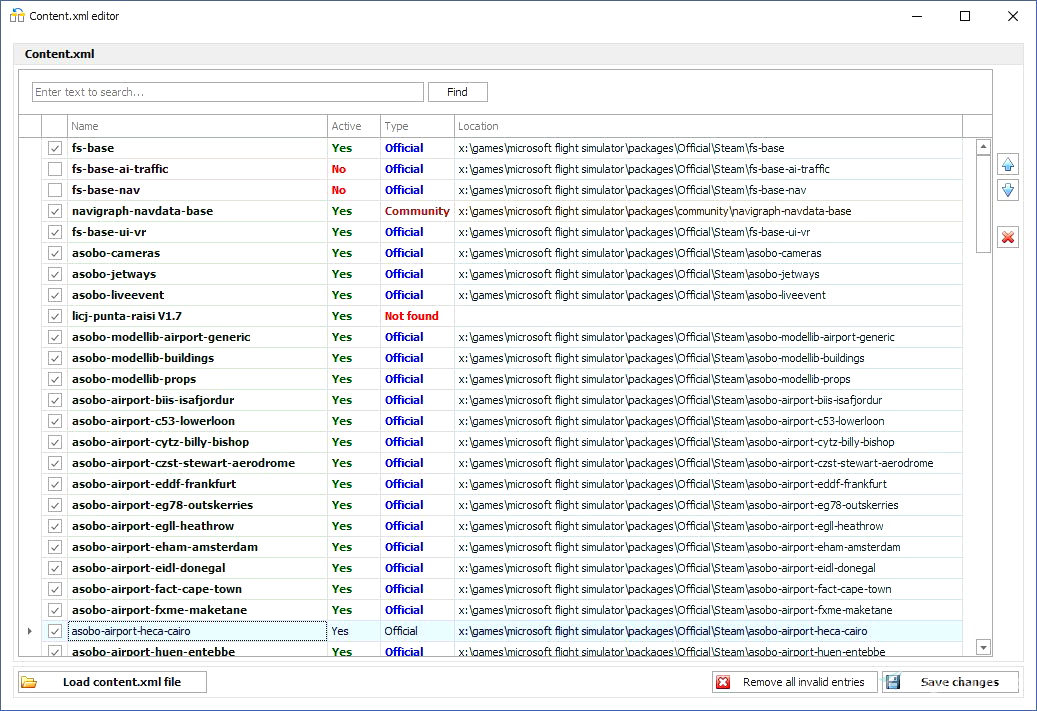Image resolution: width=1037 pixels, height=711 pixels.
Task: Click the Content.xml editor app icon in title bar
Action: point(17,16)
